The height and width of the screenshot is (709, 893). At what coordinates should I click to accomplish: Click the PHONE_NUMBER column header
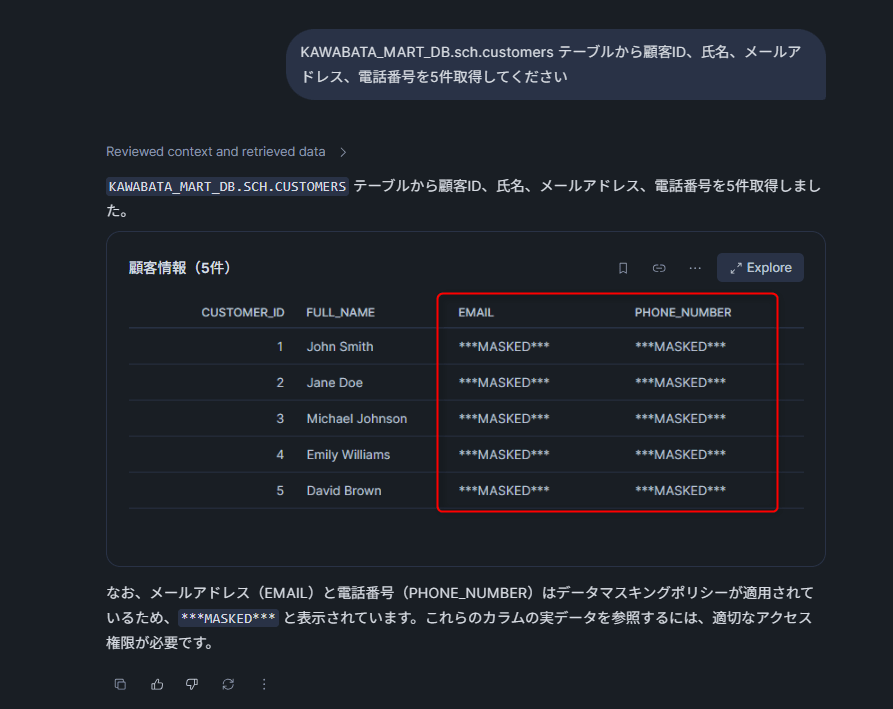point(683,313)
